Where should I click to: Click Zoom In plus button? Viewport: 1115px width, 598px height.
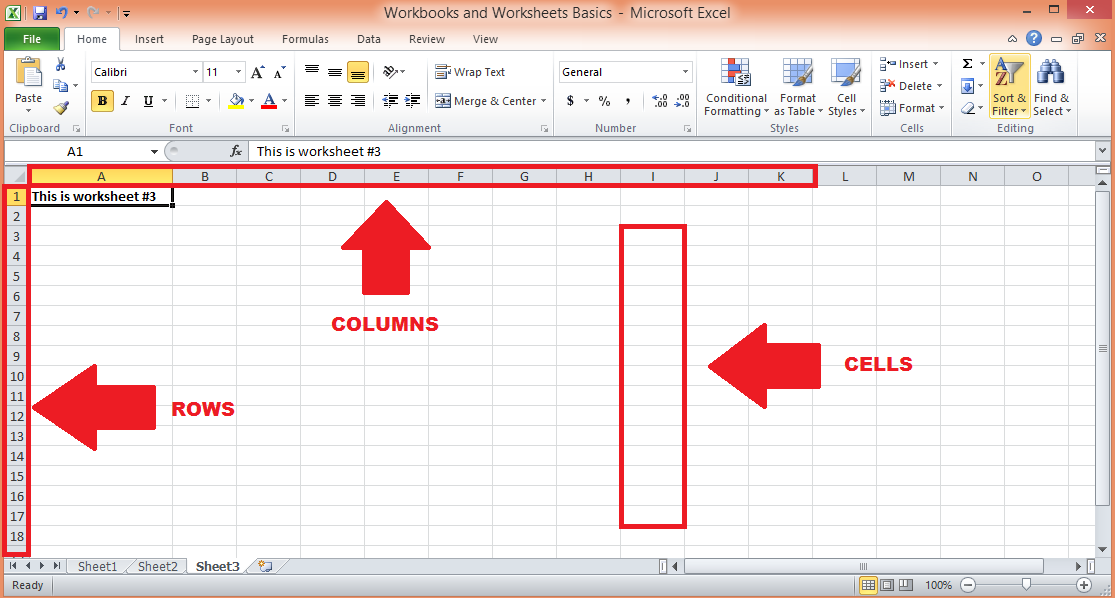tap(1084, 585)
